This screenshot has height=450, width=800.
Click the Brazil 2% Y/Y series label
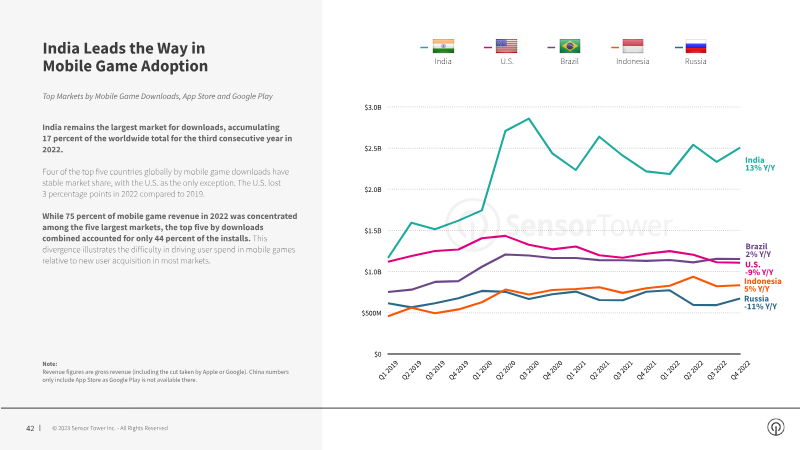758,250
